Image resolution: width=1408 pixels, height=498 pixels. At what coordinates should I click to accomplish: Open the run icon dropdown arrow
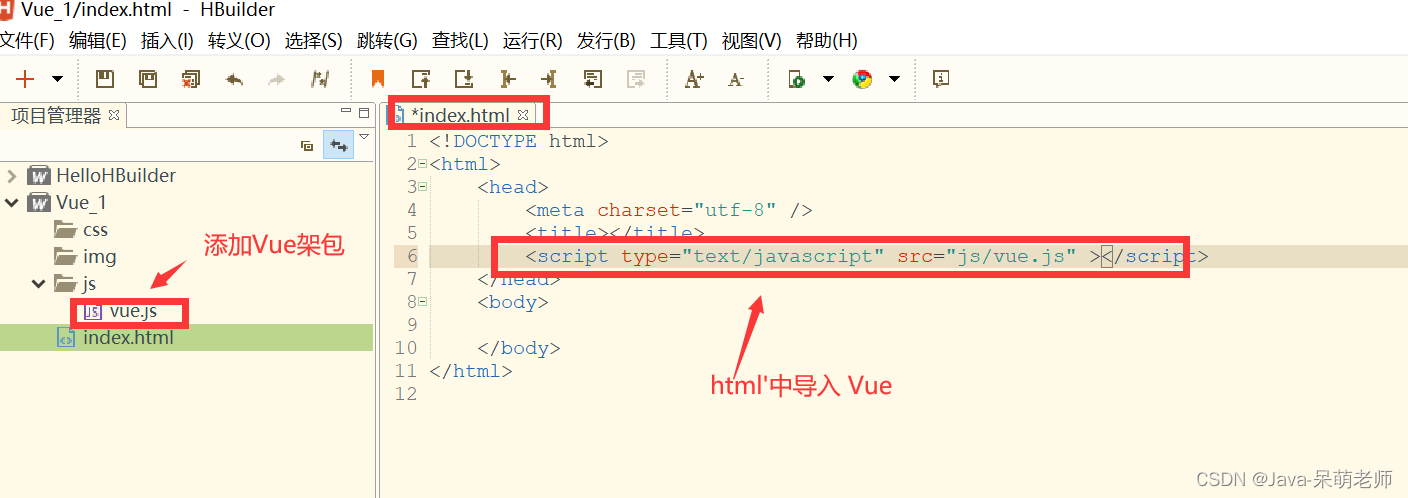(828, 79)
